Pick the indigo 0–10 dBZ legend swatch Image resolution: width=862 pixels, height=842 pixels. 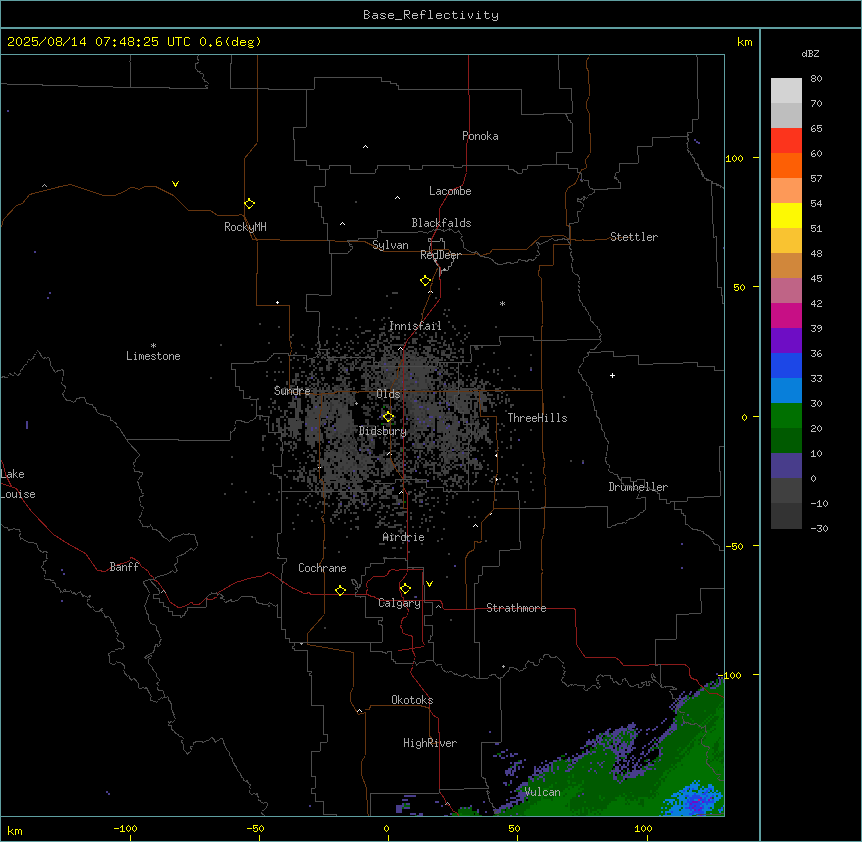786,466
